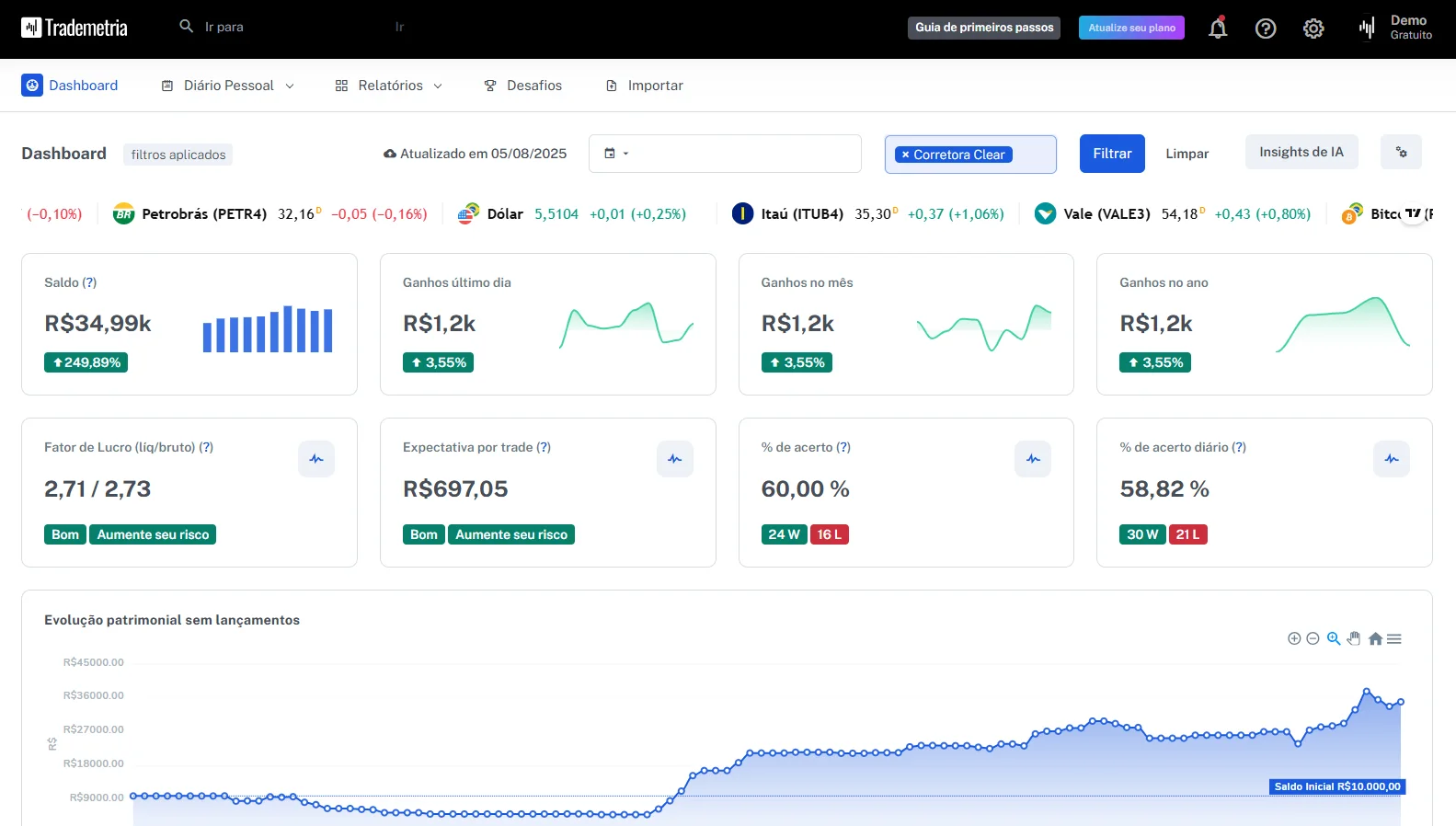This screenshot has height=826, width=1456.
Task: Remove the Corretora Clear filter tag
Action: [x=905, y=155]
